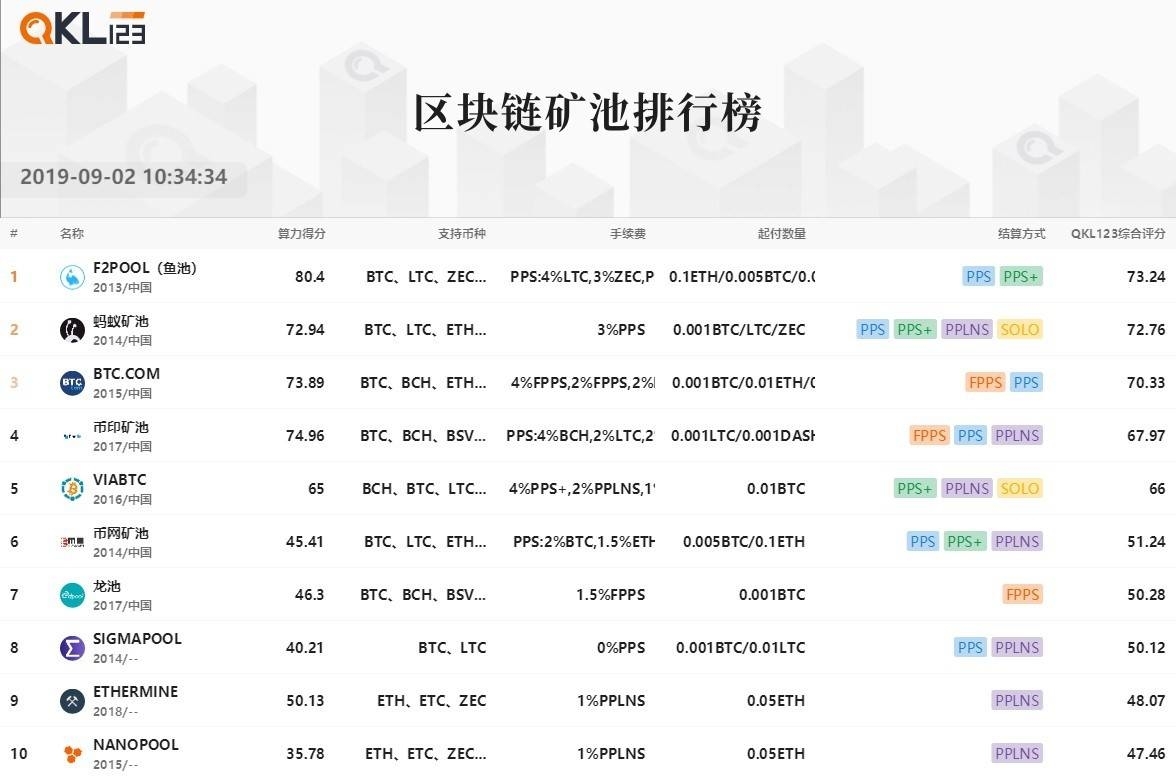The image size is (1176, 776).
Task: Click the ETHERMINE pickaxe logo icon
Action: [72, 701]
